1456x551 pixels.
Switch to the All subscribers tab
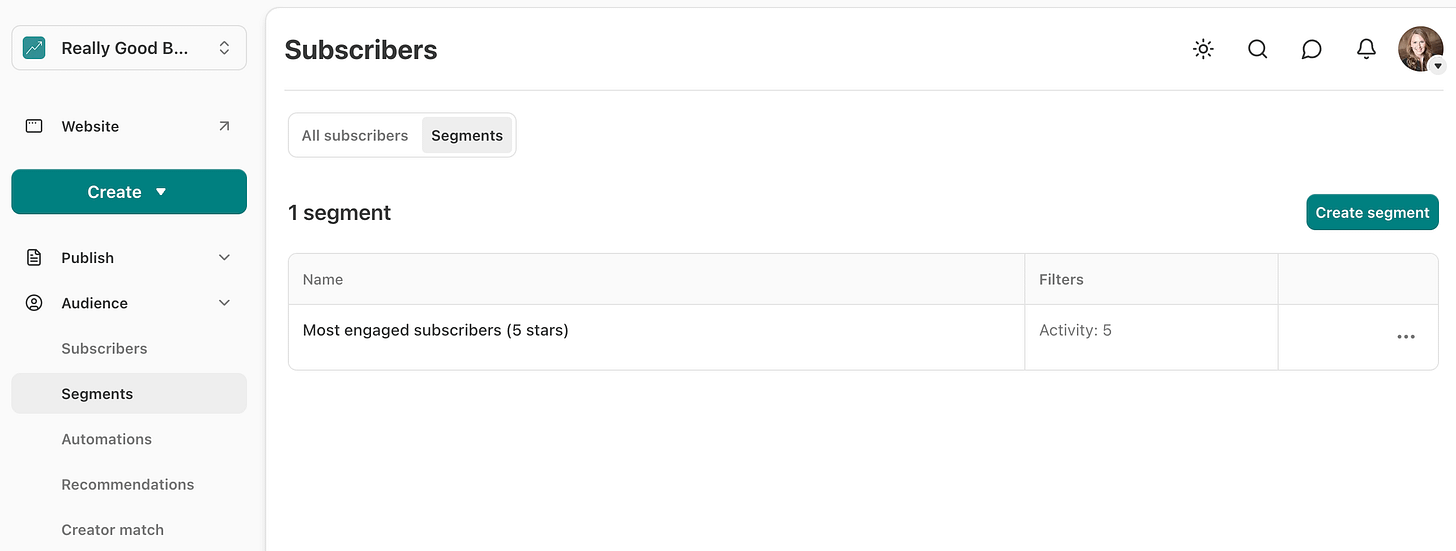pos(355,135)
